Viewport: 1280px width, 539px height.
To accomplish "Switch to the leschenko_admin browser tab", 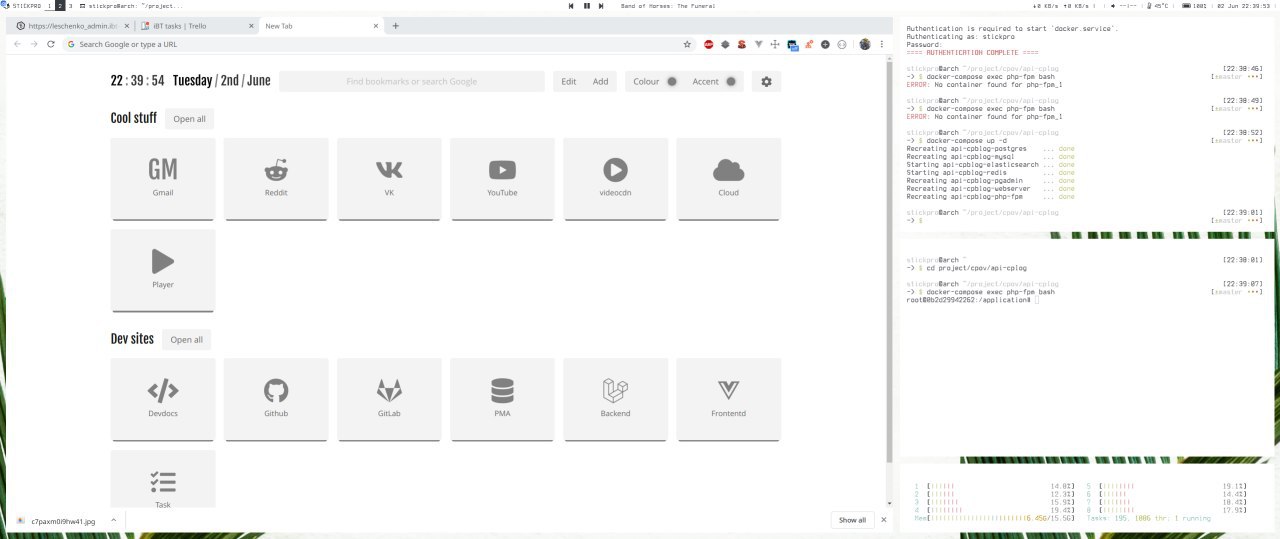I will [69, 26].
